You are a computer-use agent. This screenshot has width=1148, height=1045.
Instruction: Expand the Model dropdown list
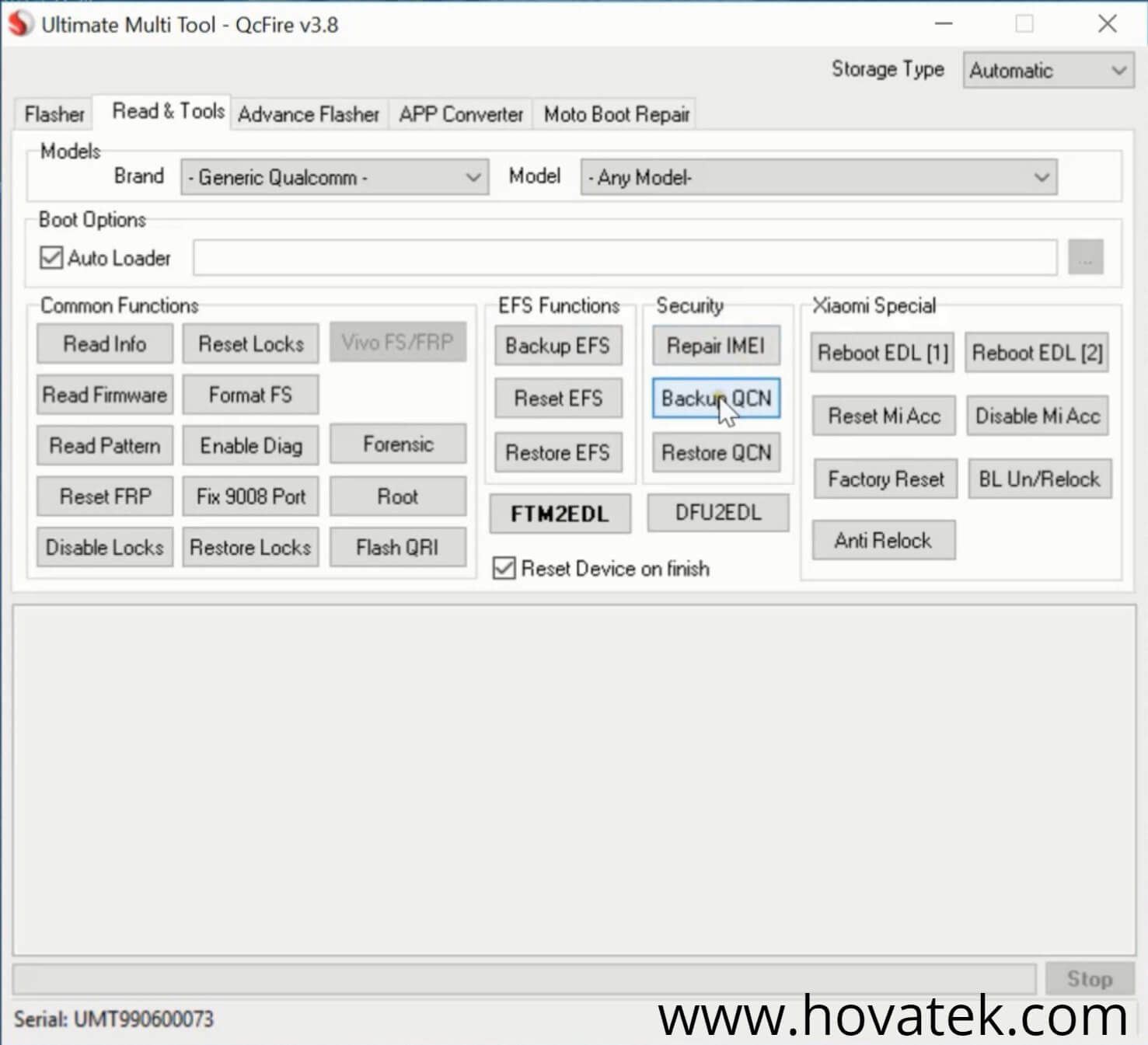coord(818,177)
